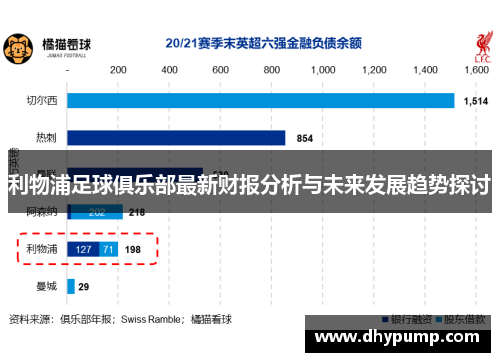Click the 热刺 dark blue bar

pyautogui.click(x=176, y=138)
